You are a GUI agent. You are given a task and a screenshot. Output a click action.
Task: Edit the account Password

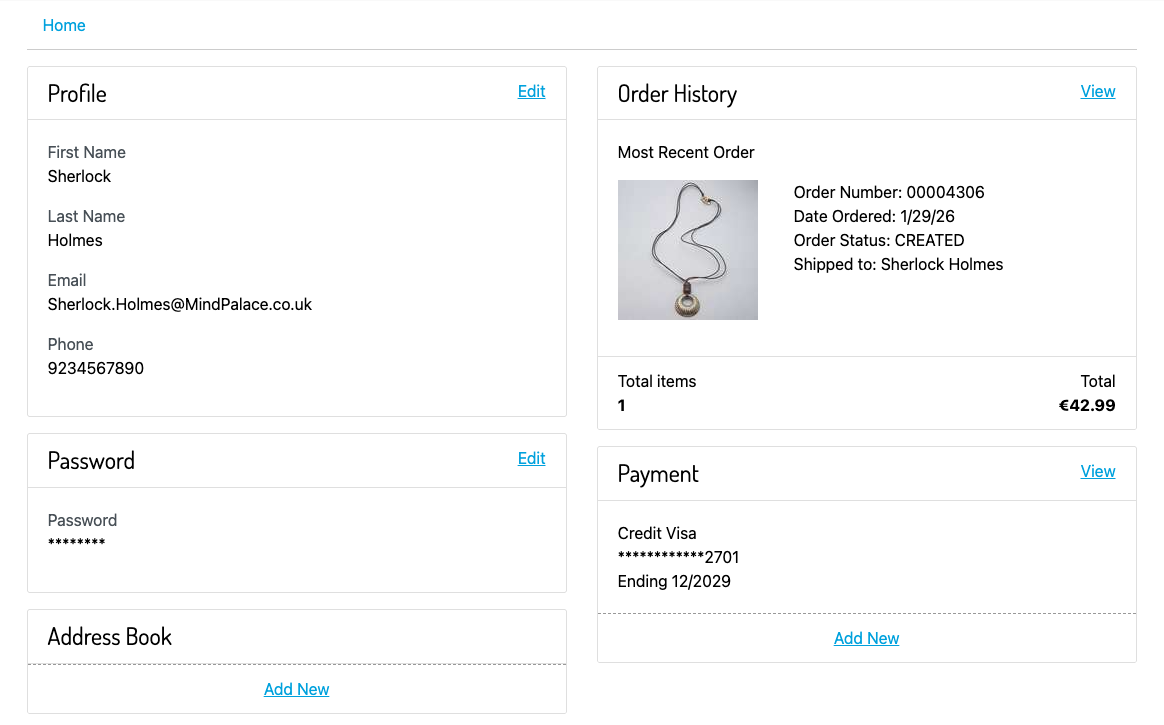531,458
